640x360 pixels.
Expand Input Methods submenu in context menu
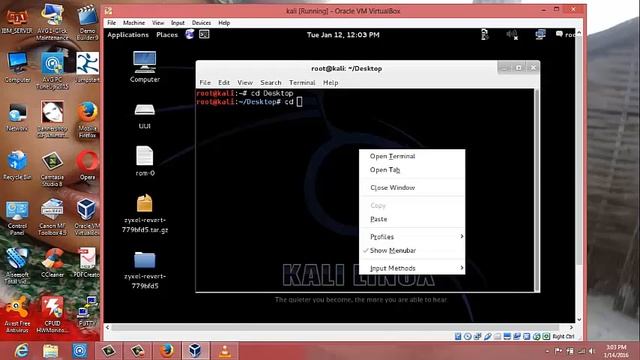coord(412,268)
